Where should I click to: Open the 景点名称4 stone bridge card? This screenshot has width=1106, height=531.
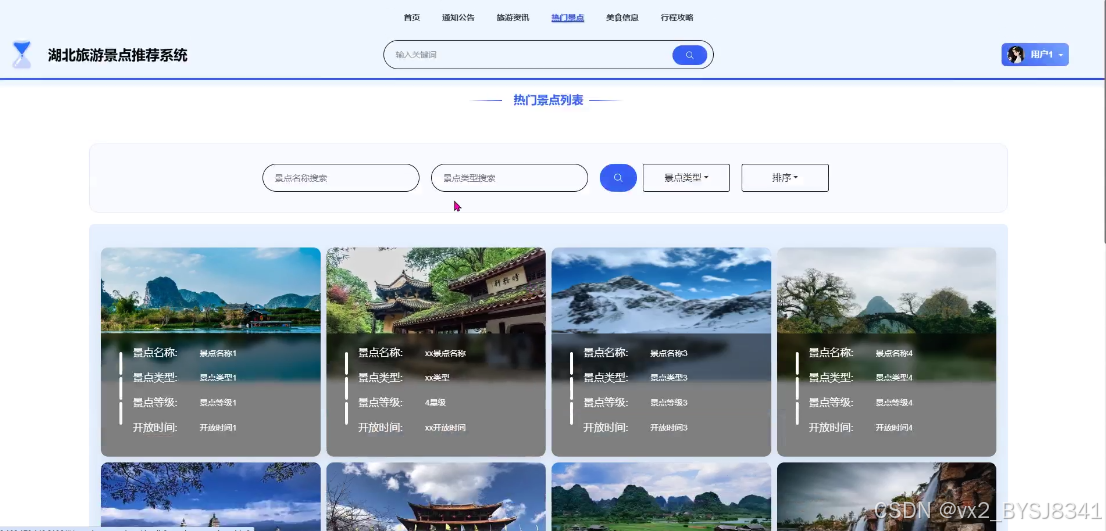887,352
